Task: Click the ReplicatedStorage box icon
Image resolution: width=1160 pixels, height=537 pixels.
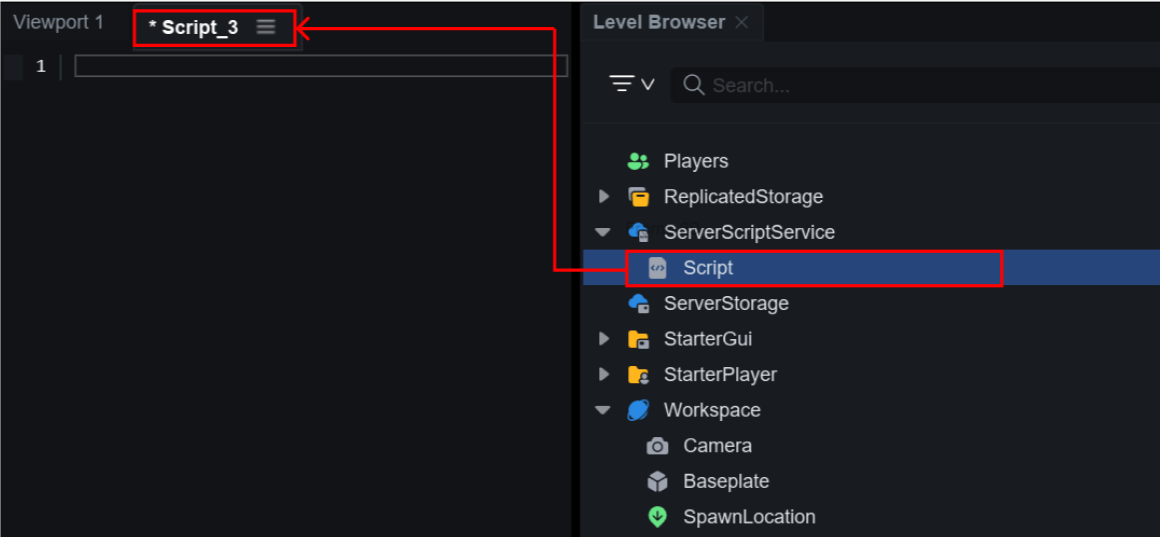Action: pos(638,197)
